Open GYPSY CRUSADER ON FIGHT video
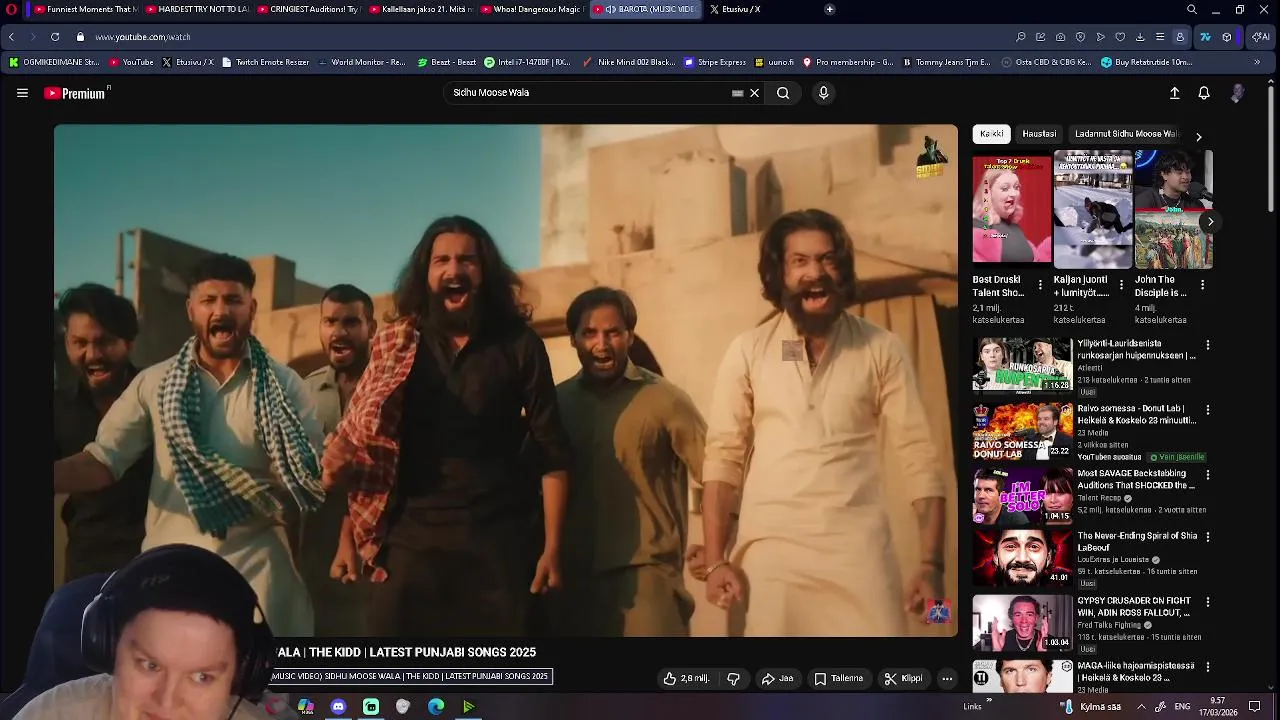The width and height of the screenshot is (1280, 720). 1022,623
